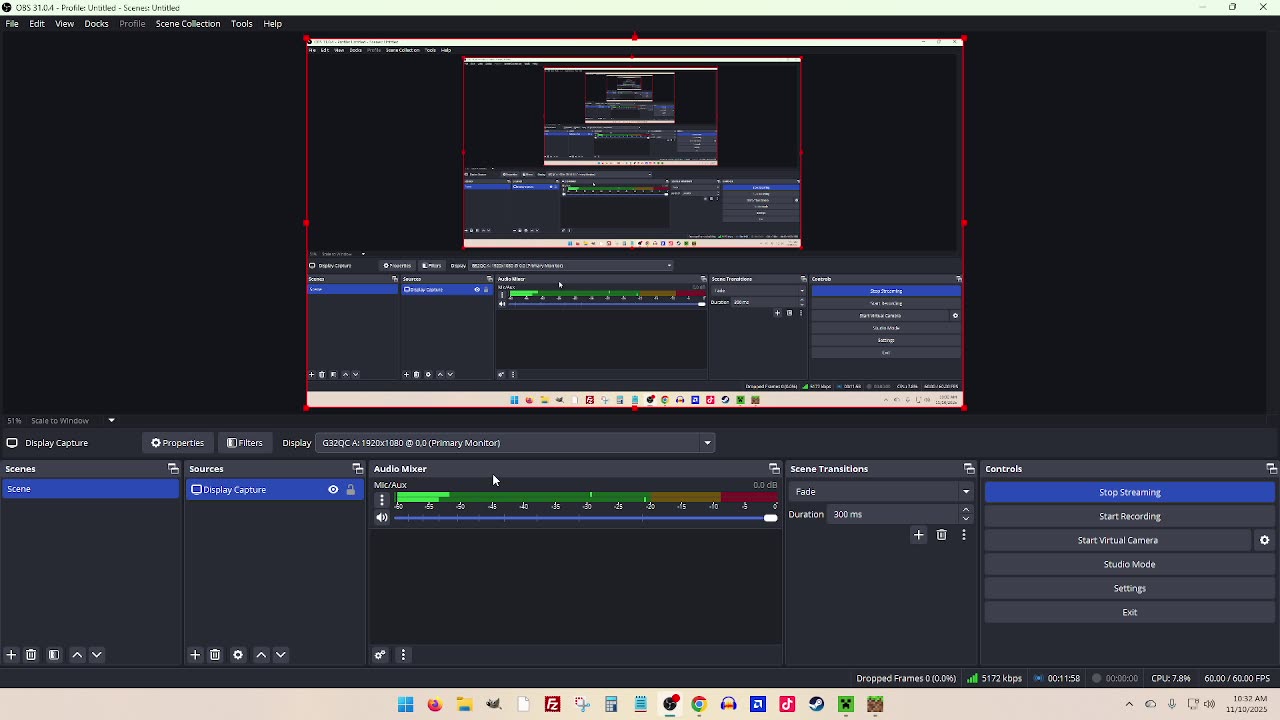1280x720 pixels.
Task: Click Stop Streaming button
Action: coord(1130,492)
